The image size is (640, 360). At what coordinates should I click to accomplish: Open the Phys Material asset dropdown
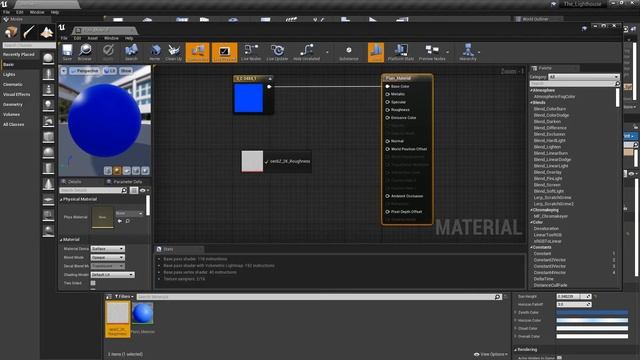tap(129, 213)
